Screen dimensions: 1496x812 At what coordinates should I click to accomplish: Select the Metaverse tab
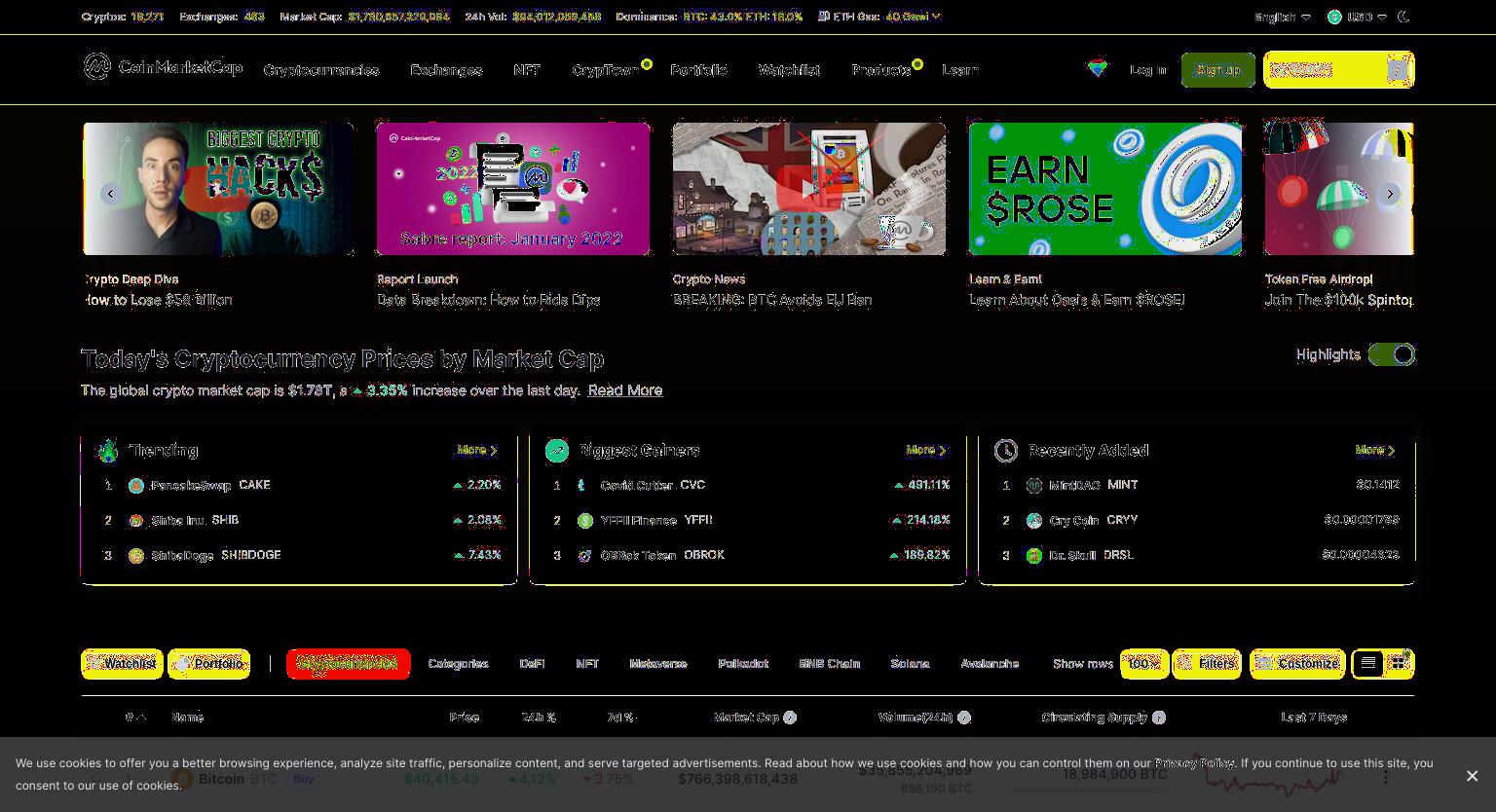coord(658,663)
